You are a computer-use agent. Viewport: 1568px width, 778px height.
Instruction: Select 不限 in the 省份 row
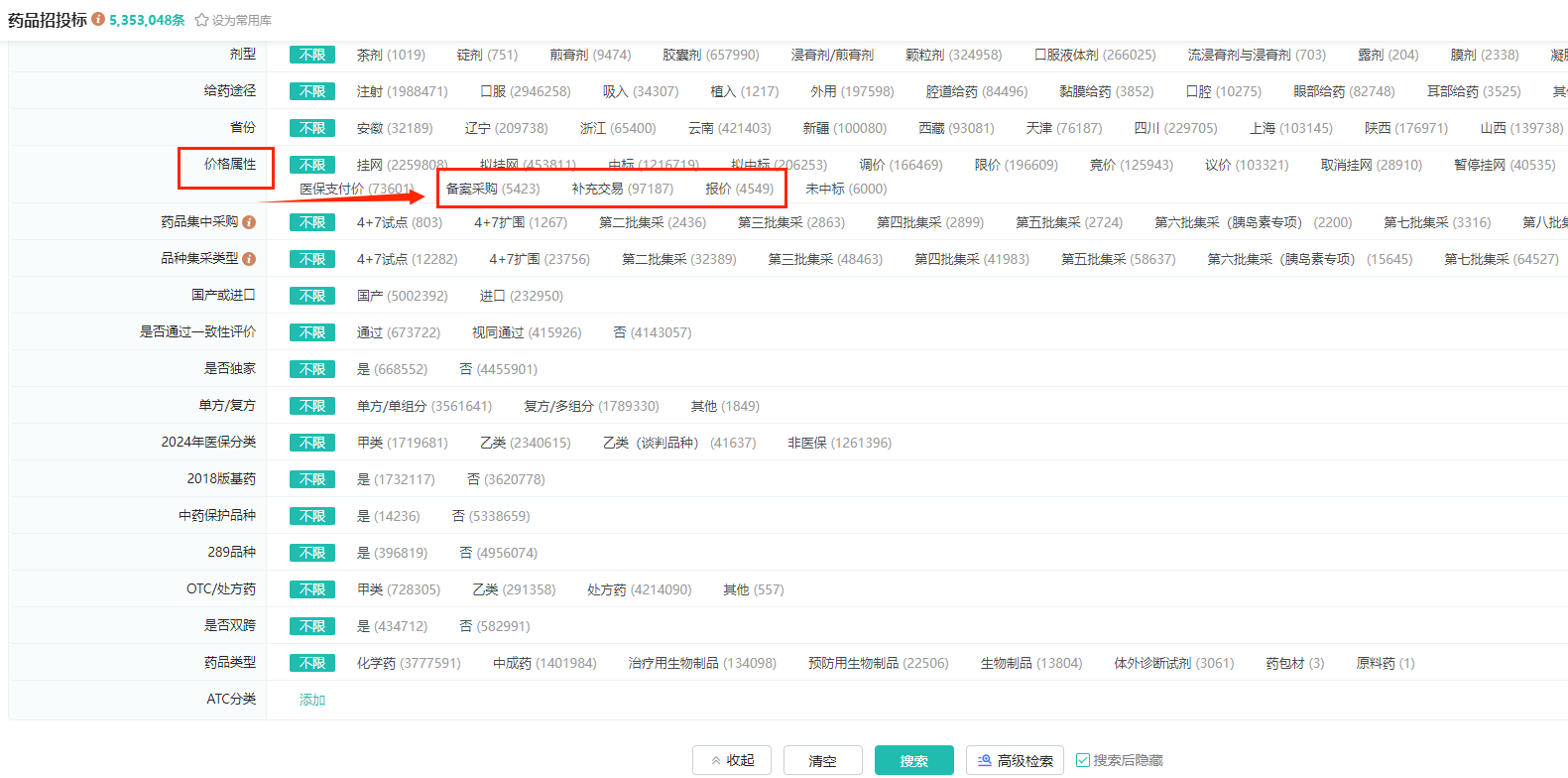pos(312,128)
